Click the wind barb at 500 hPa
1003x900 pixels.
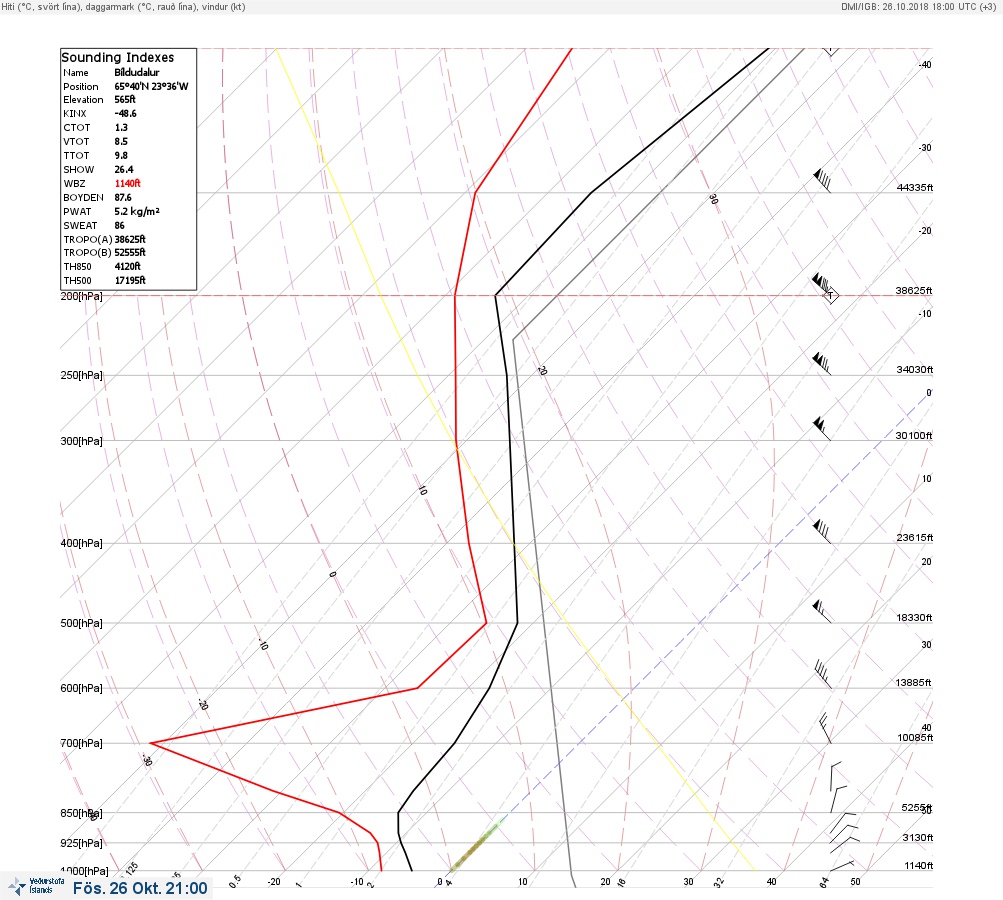pyautogui.click(x=822, y=612)
